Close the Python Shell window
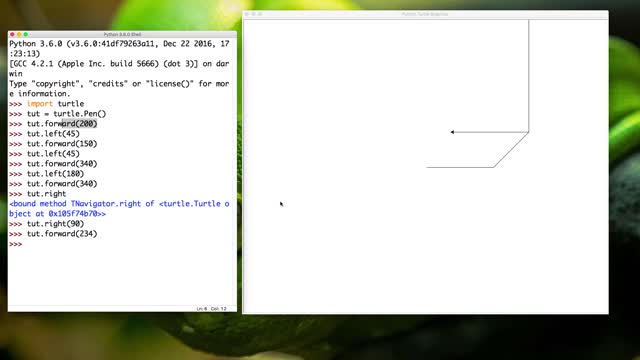 [12, 35]
